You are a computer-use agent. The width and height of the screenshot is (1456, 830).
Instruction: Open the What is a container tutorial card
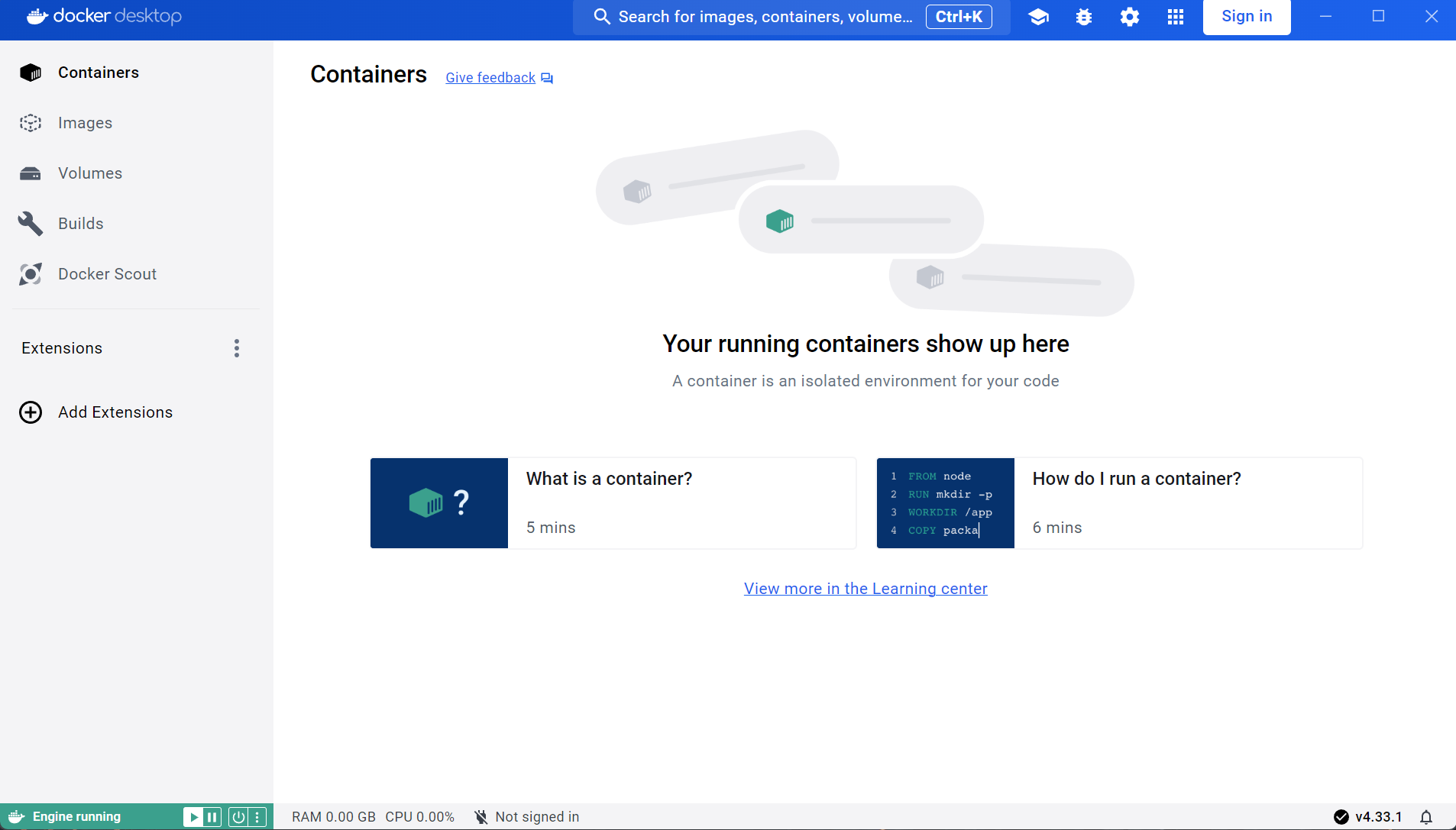coord(613,503)
